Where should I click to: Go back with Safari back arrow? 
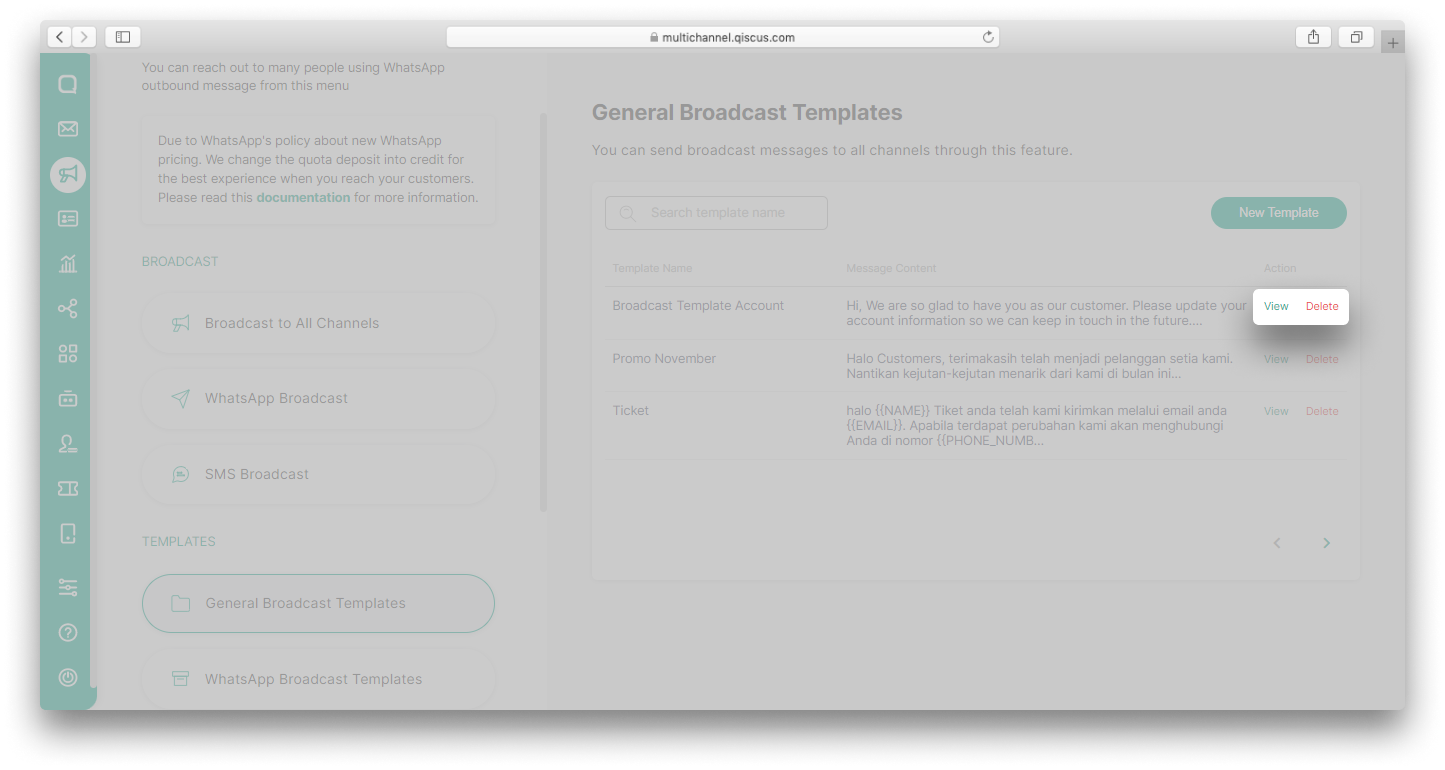click(x=59, y=37)
